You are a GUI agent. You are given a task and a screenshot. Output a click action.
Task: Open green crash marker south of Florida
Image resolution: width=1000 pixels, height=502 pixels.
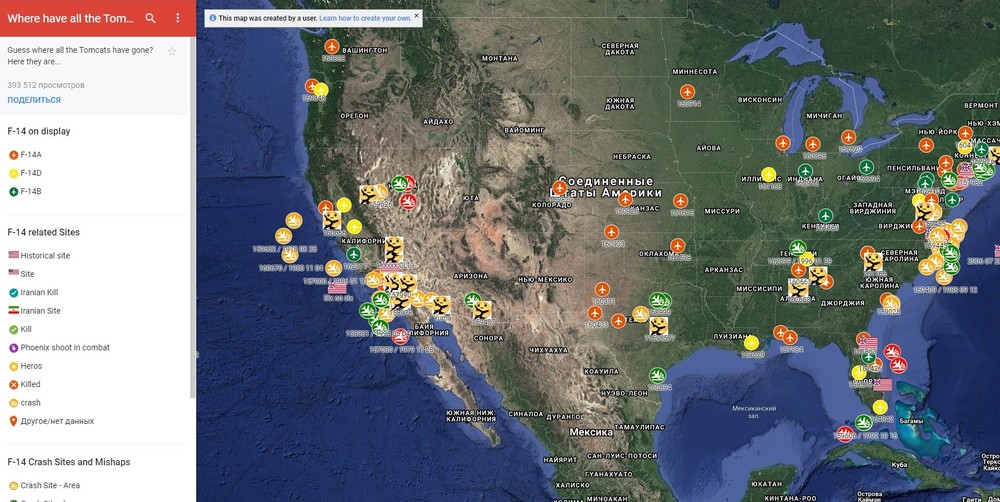(x=864, y=422)
